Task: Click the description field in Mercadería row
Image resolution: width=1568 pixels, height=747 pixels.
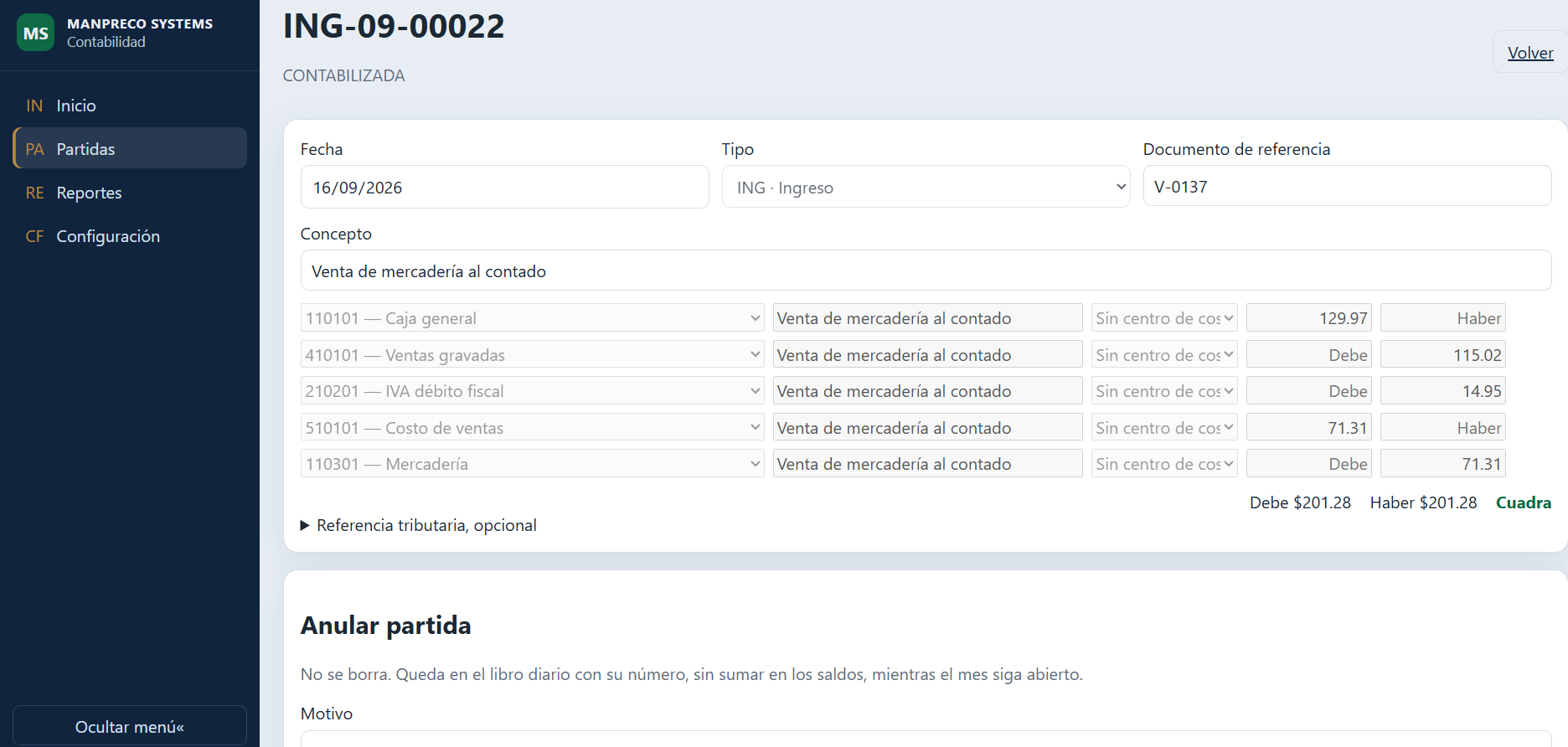Action: [x=928, y=464]
